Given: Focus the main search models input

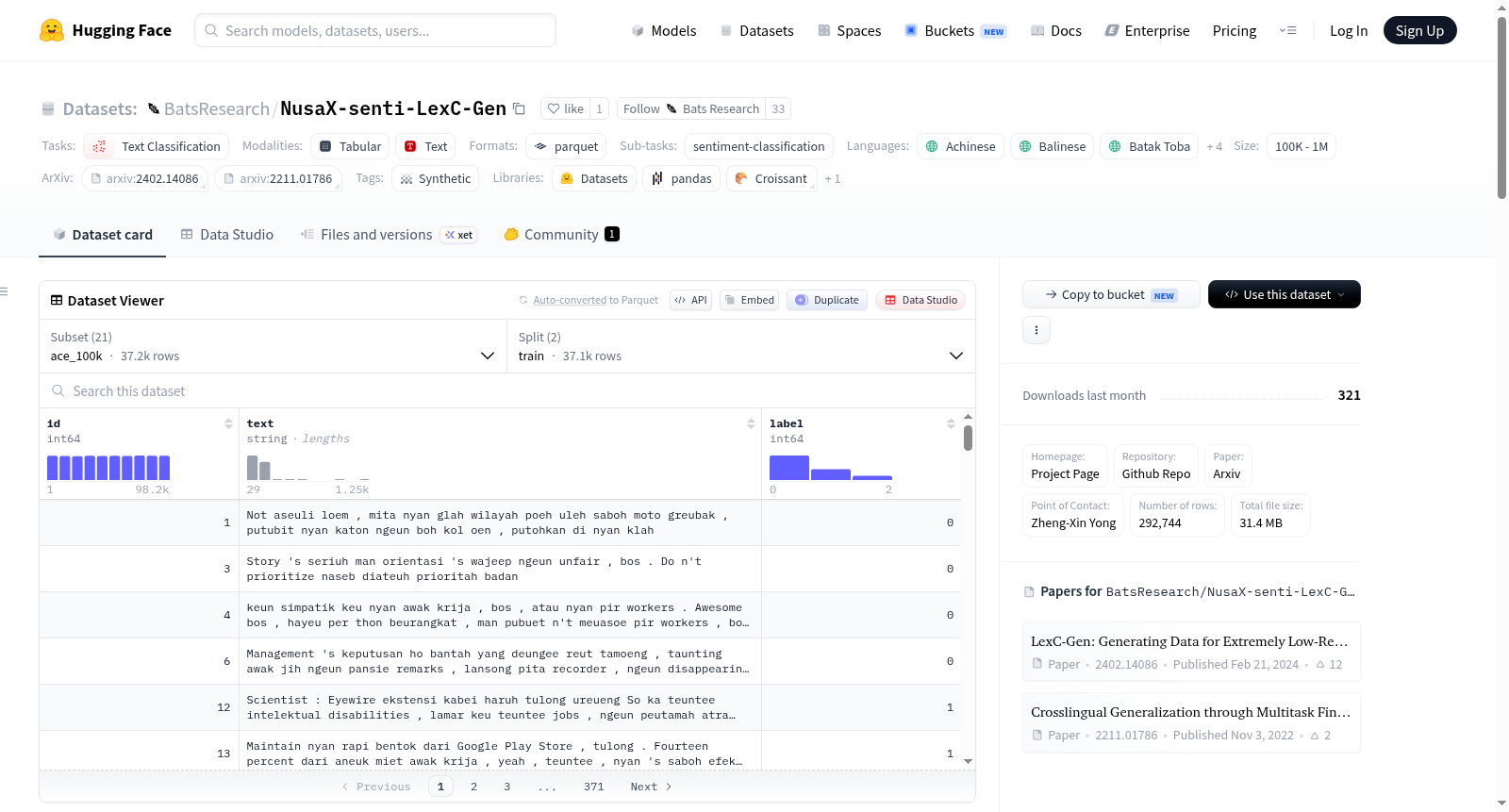Looking at the screenshot, I should [375, 30].
